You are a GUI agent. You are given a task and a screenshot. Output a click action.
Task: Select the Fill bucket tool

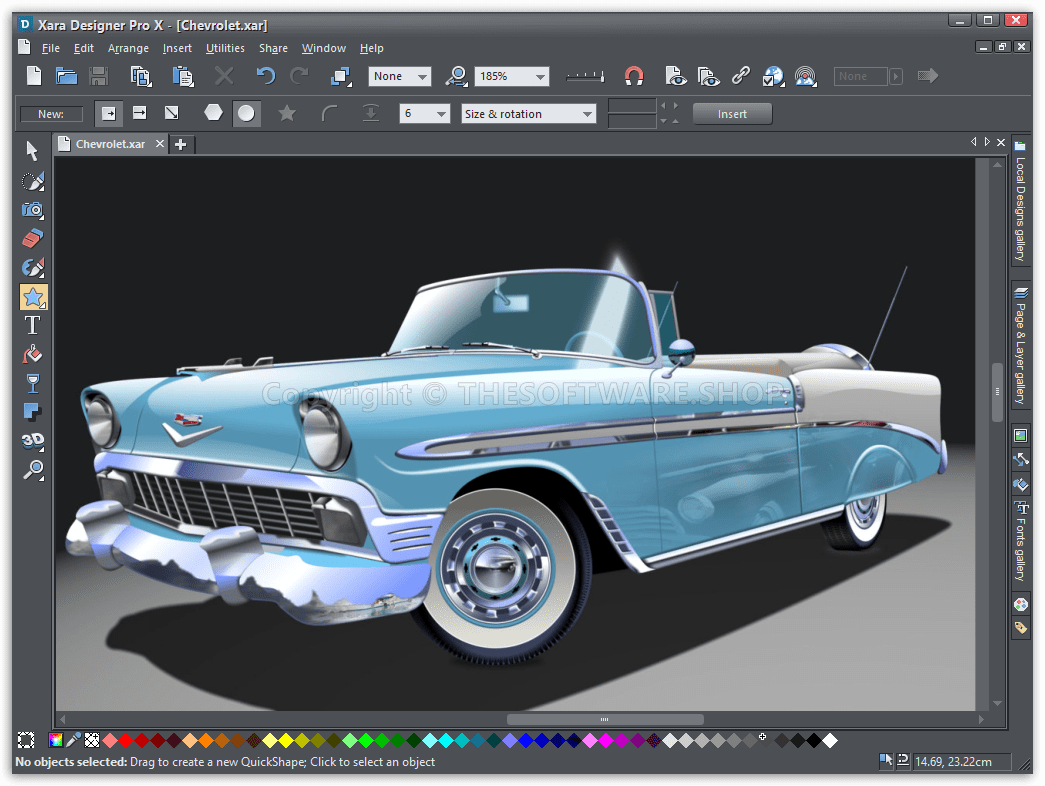pyautogui.click(x=32, y=355)
